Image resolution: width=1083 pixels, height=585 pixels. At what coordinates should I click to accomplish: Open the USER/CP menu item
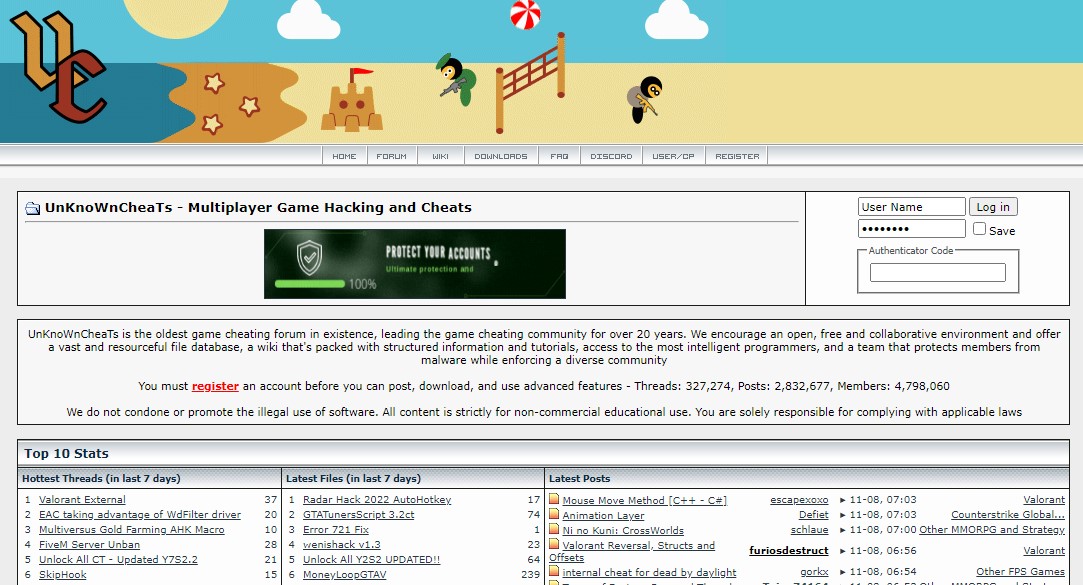[673, 156]
